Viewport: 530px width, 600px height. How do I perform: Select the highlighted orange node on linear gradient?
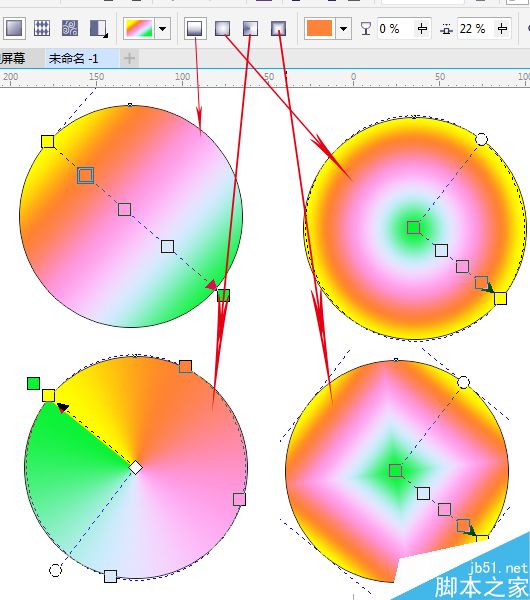click(85, 175)
